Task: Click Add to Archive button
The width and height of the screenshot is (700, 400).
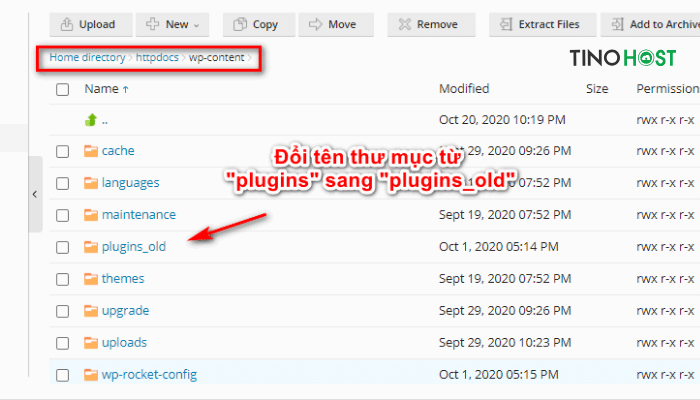Action: [x=650, y=24]
